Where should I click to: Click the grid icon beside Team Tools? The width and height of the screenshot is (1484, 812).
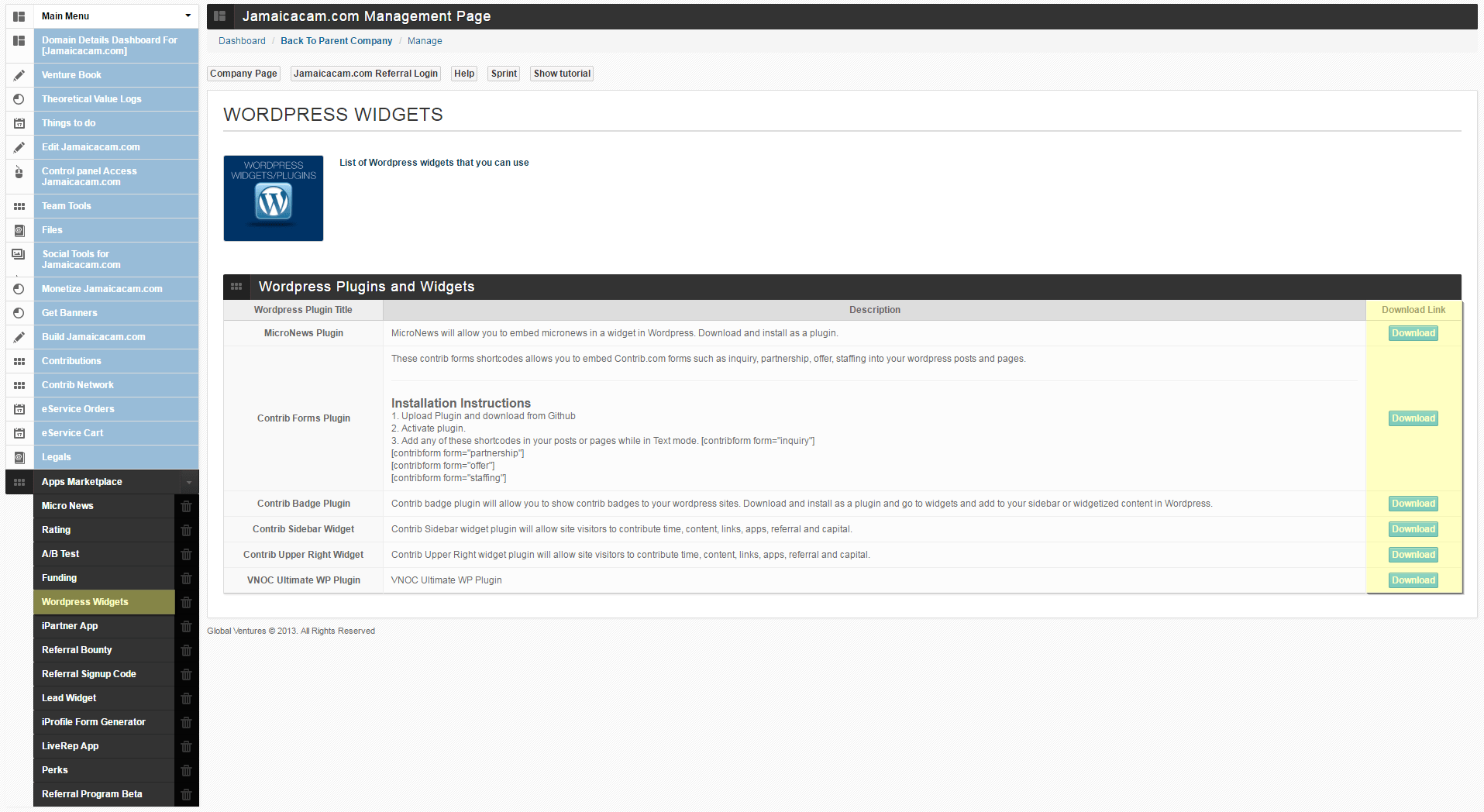(19, 206)
